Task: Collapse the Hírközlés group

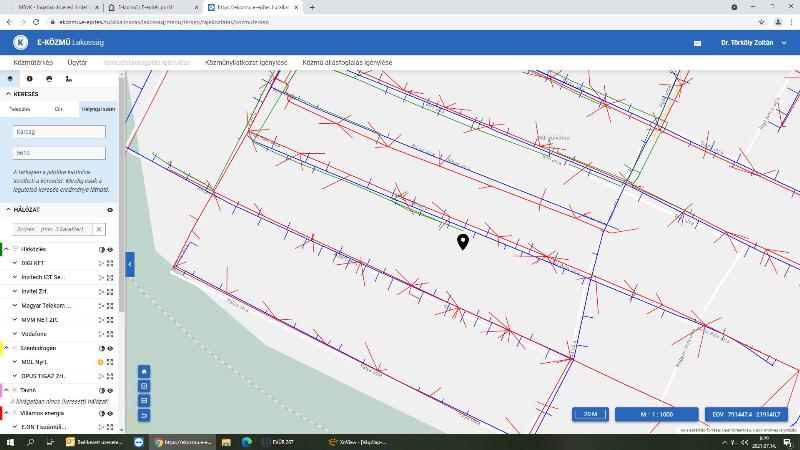Action: (x=7, y=249)
